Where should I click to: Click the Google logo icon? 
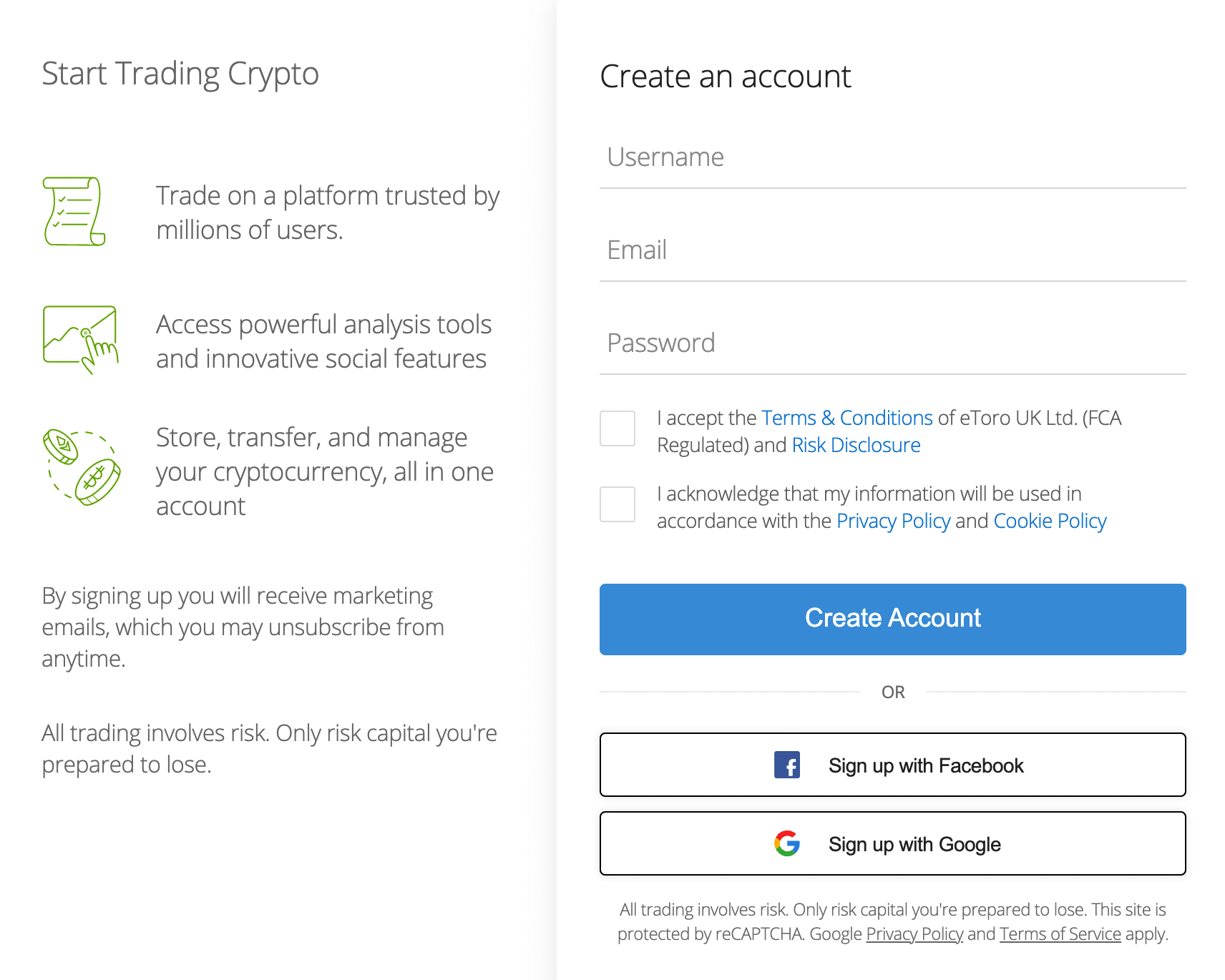pyautogui.click(x=787, y=843)
